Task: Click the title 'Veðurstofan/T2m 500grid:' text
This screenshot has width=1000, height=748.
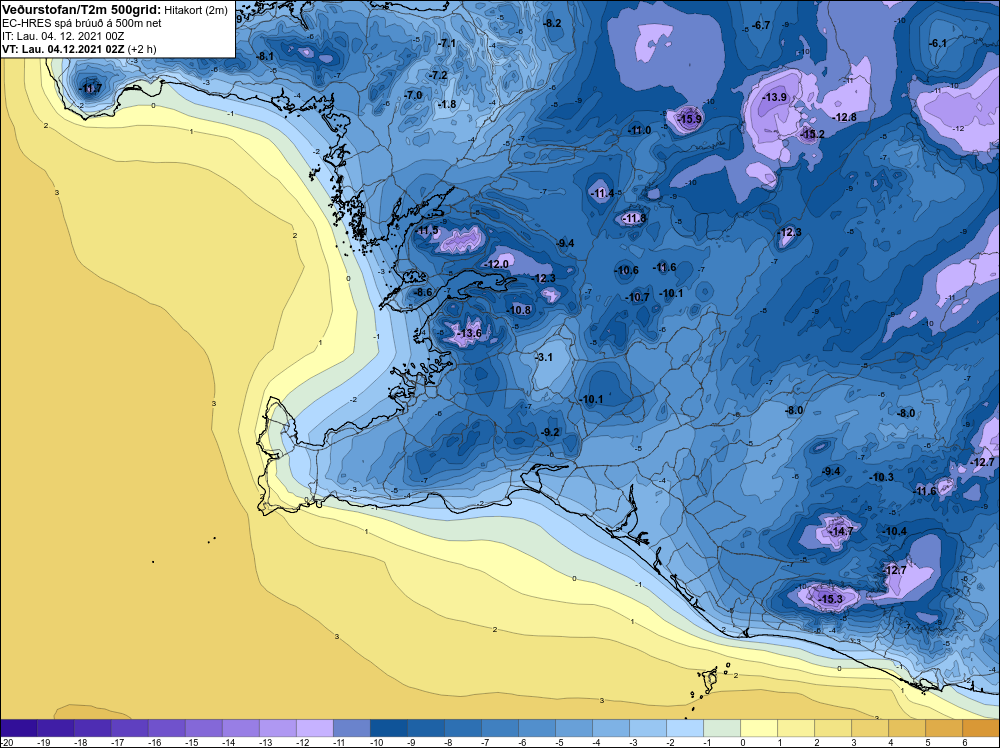Action: point(81,9)
